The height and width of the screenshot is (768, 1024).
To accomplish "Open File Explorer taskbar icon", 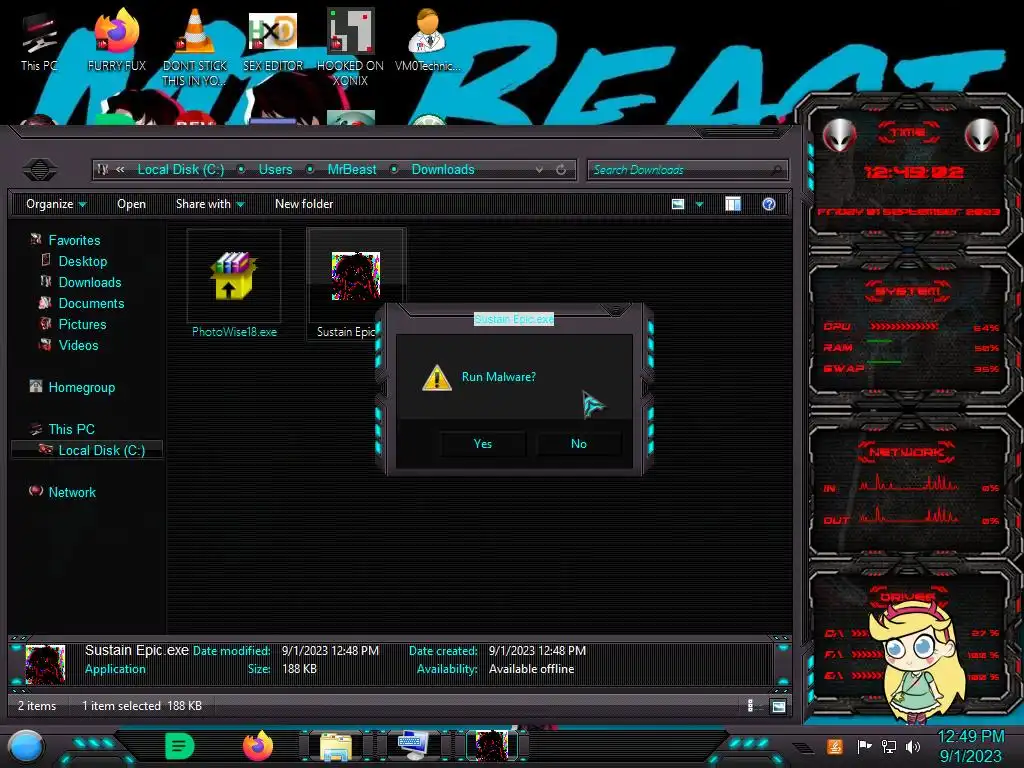I will [336, 746].
